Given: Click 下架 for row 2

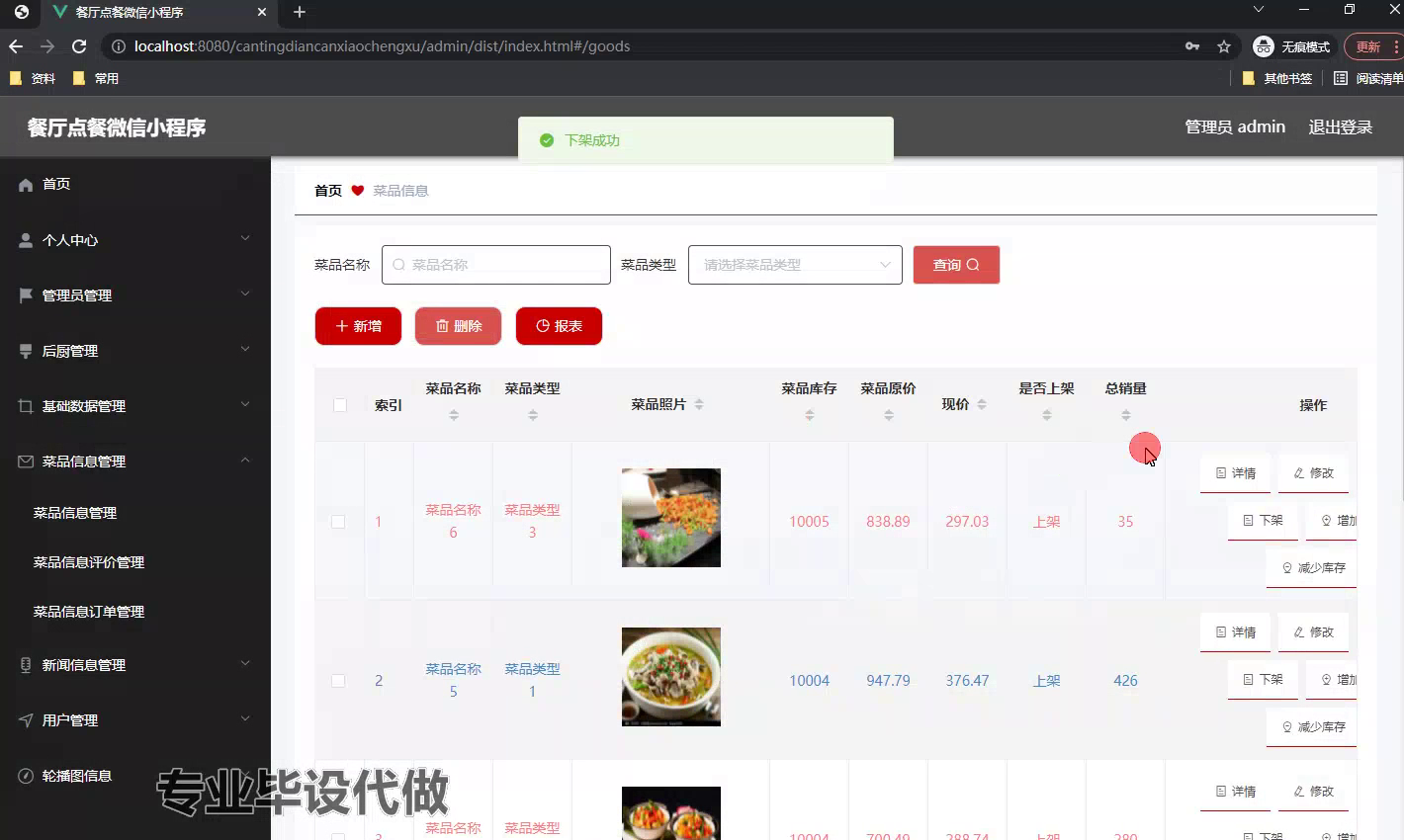Looking at the screenshot, I should tap(1263, 679).
